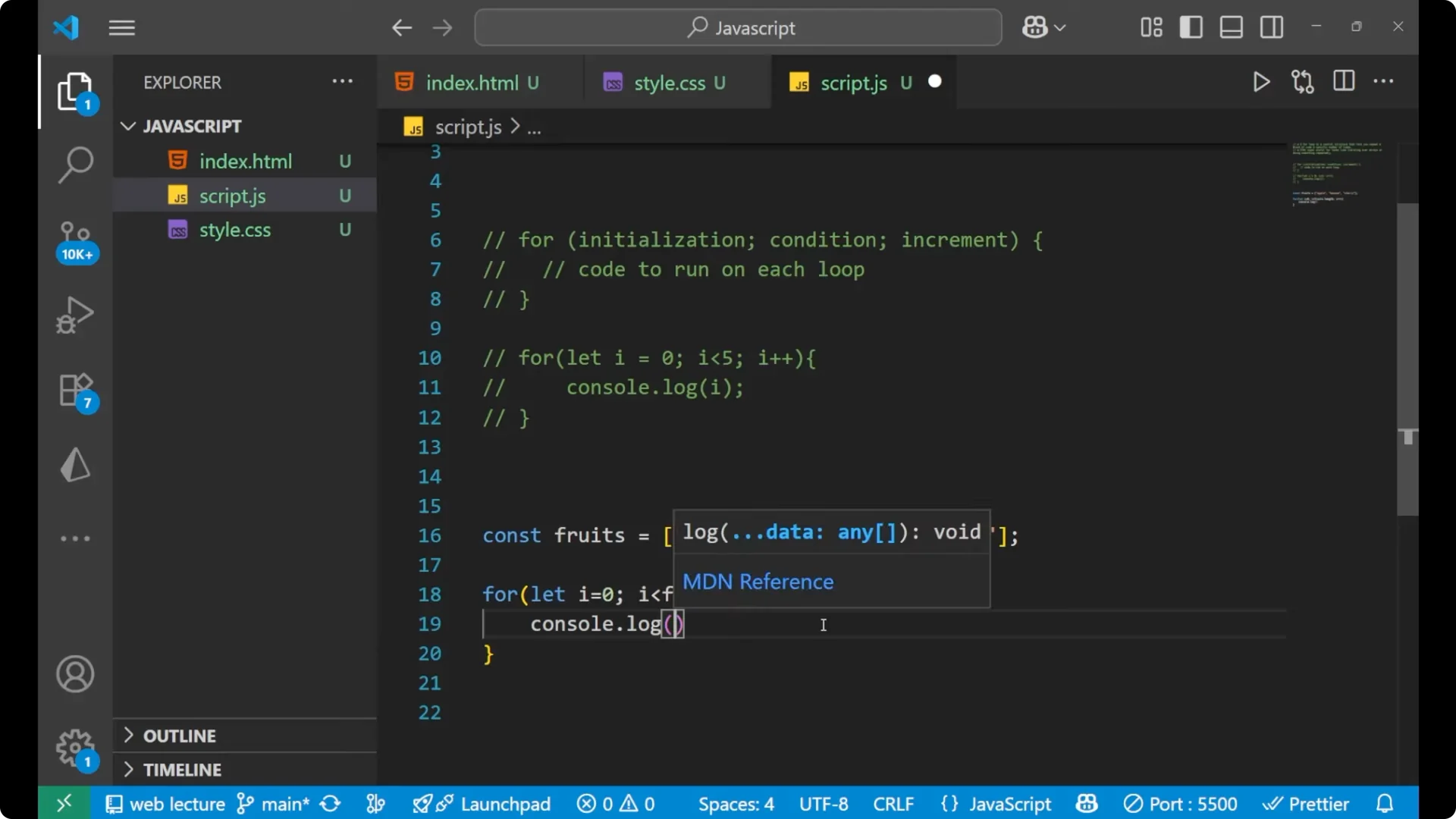
Task: Open MDN Reference link in hover
Action: (x=757, y=582)
